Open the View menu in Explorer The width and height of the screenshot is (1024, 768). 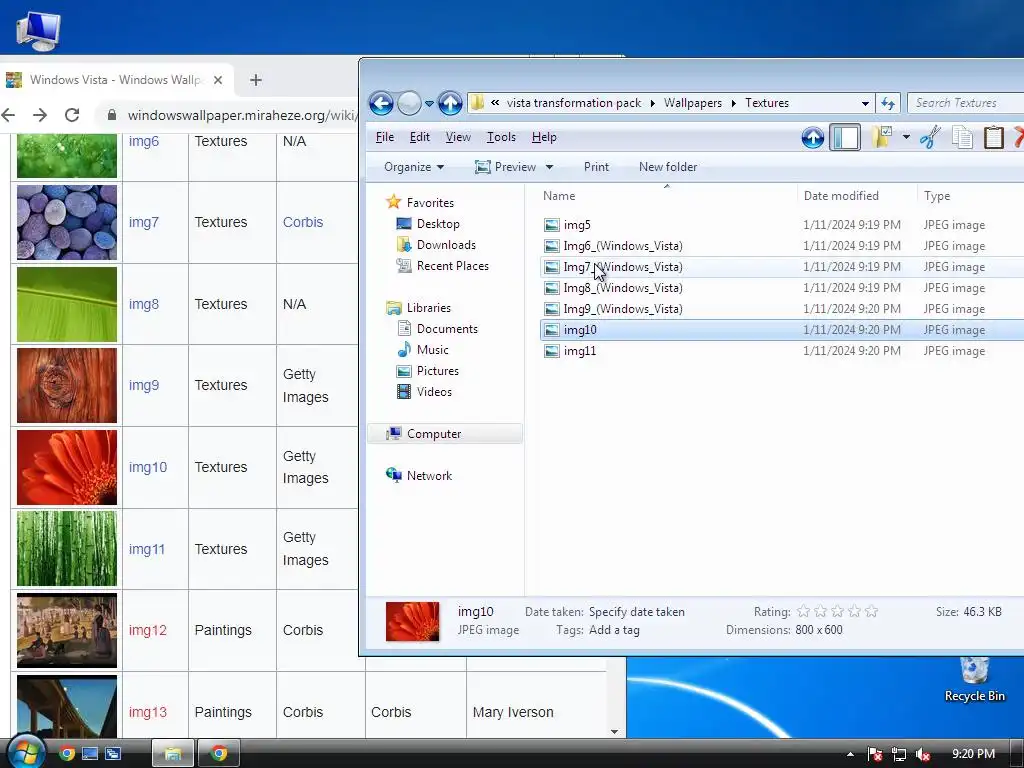click(458, 137)
